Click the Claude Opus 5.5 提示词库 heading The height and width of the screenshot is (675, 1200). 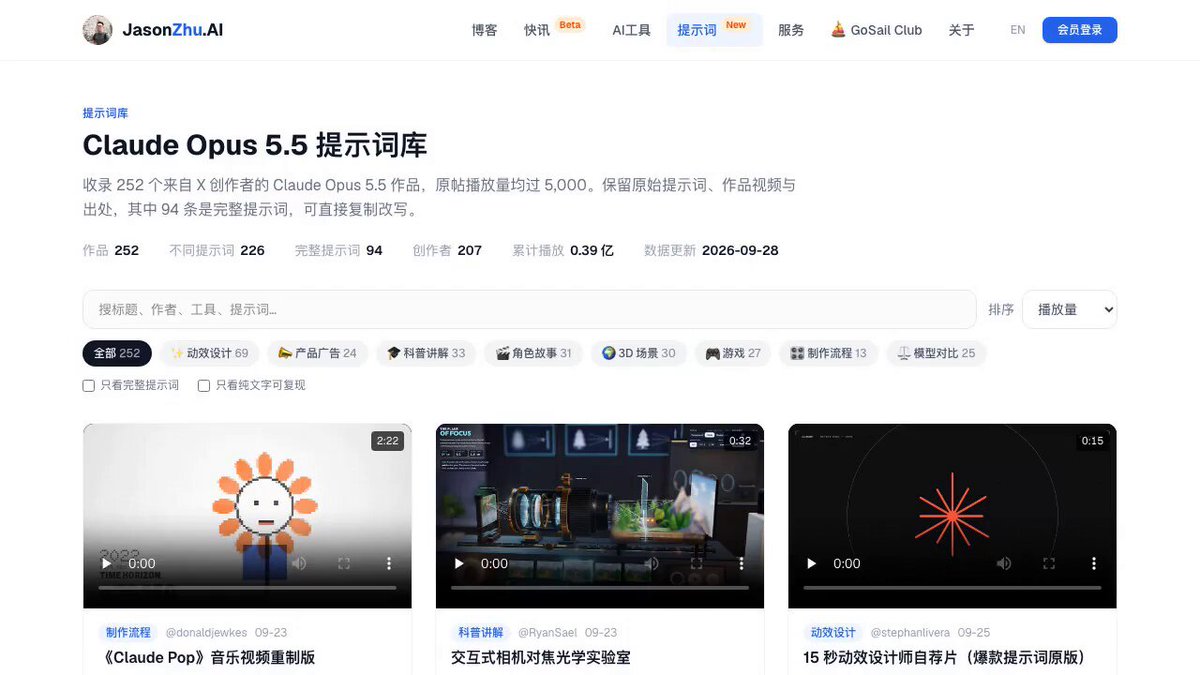255,145
